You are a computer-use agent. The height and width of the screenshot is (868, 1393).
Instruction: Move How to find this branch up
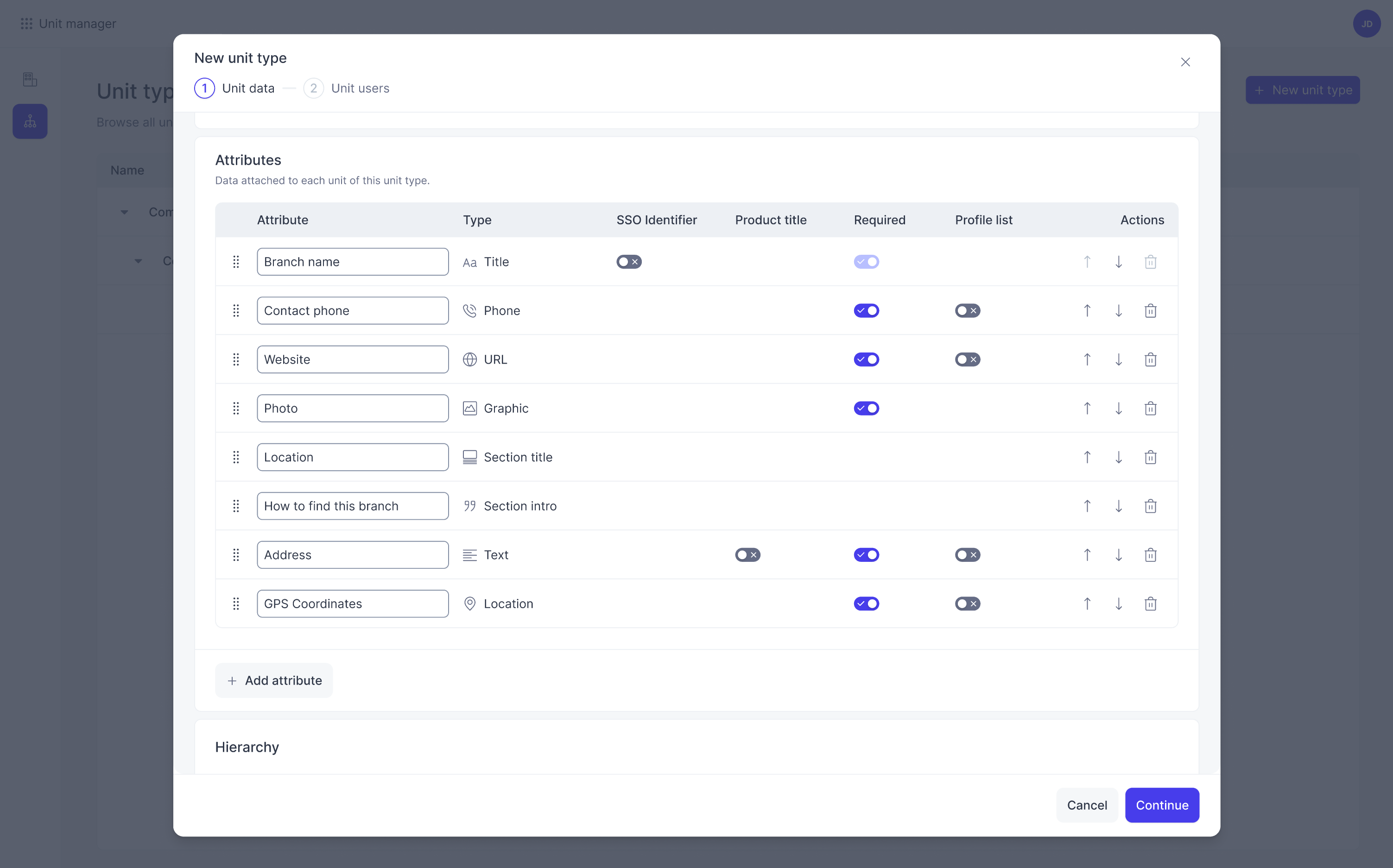[1087, 506]
